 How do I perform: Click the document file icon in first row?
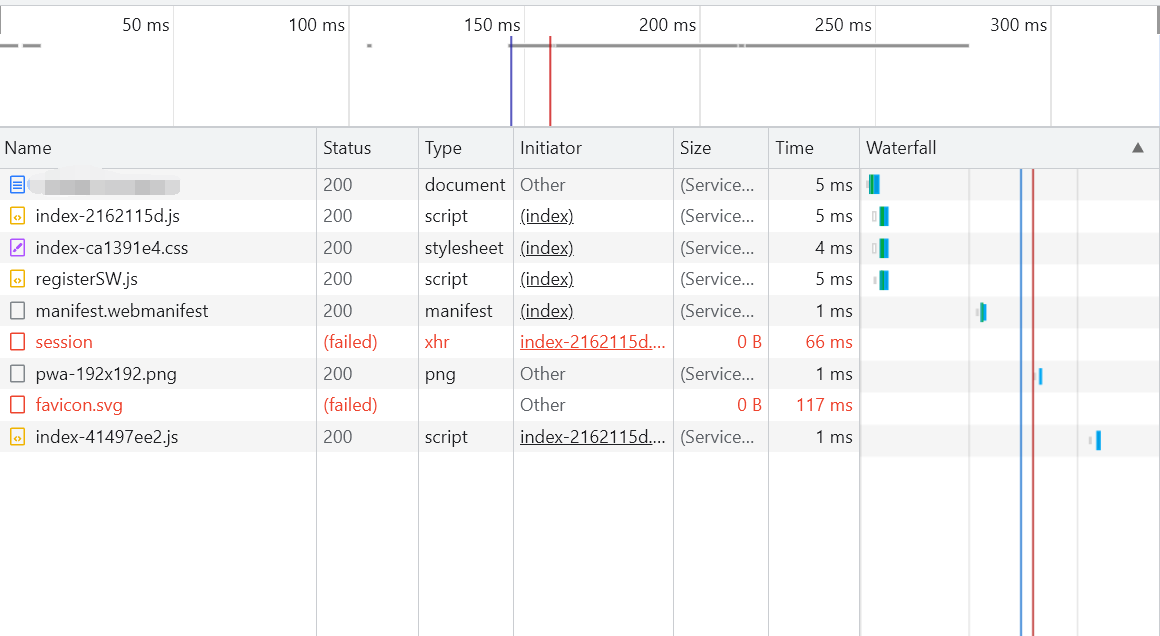pyautogui.click(x=17, y=185)
